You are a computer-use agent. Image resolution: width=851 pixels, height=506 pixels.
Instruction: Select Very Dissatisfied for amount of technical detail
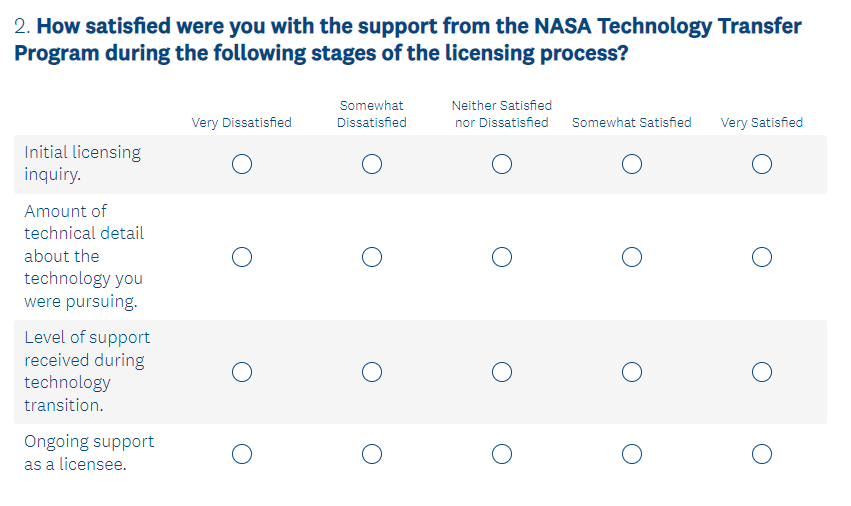pos(241,257)
